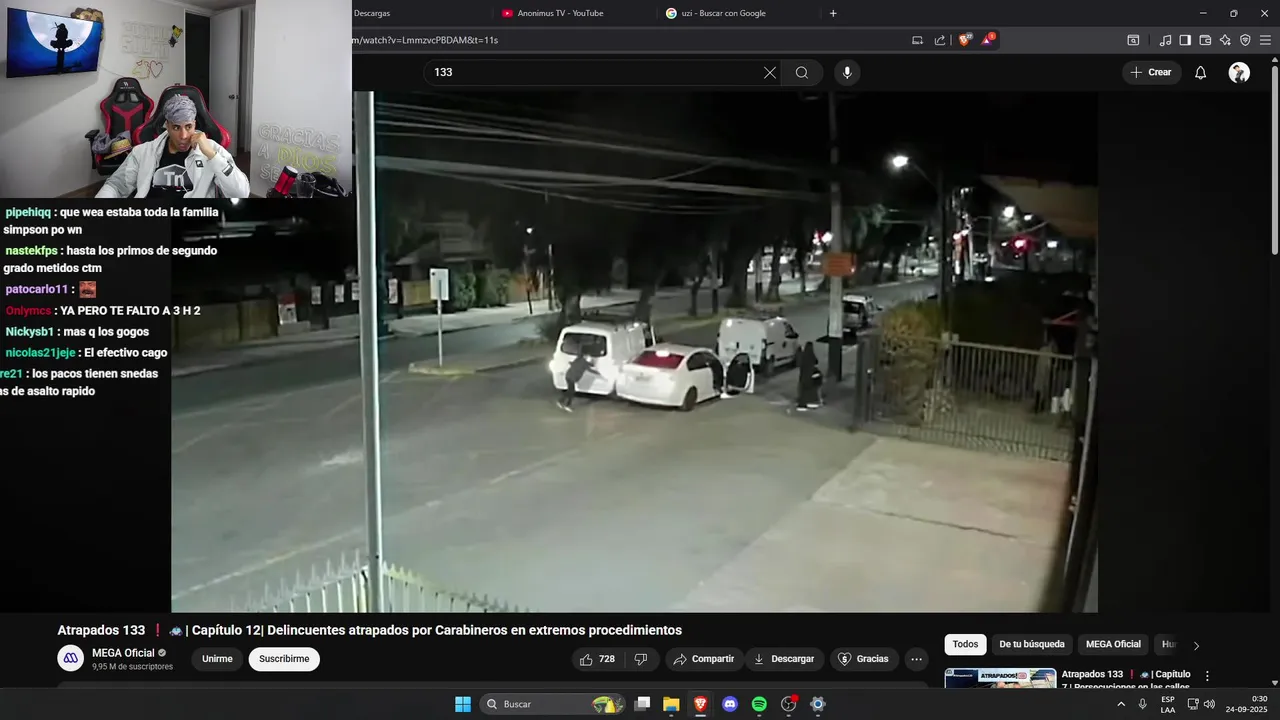Toggle the Brave sidebar panel
Screen dimensions: 1280x720
[1185, 40]
